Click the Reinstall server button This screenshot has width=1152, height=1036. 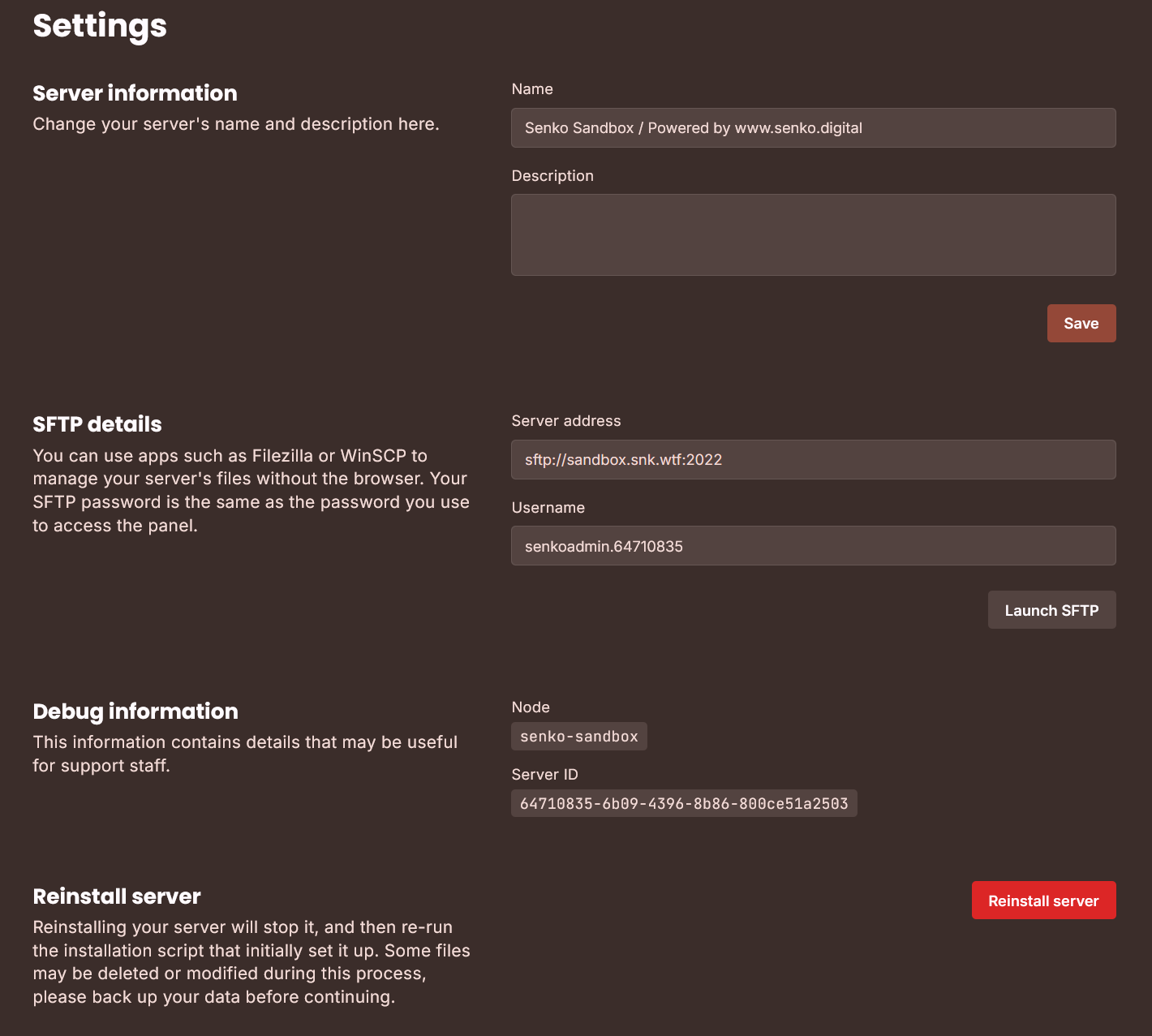[x=1043, y=900]
